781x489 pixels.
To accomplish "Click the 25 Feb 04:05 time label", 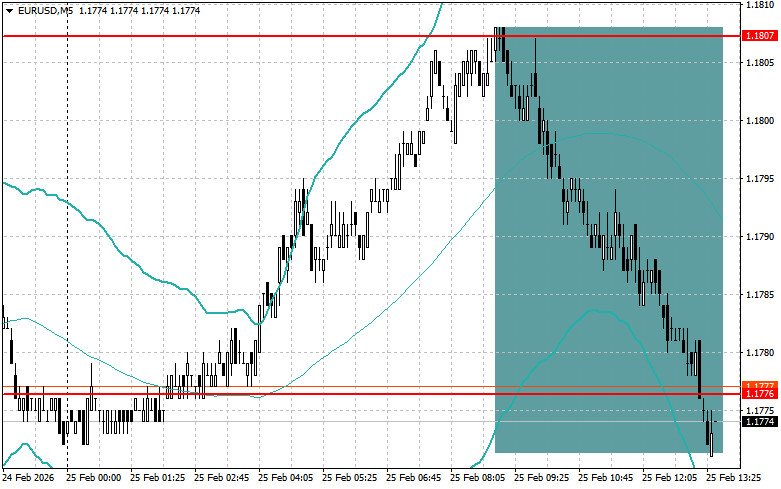I will coord(285,478).
